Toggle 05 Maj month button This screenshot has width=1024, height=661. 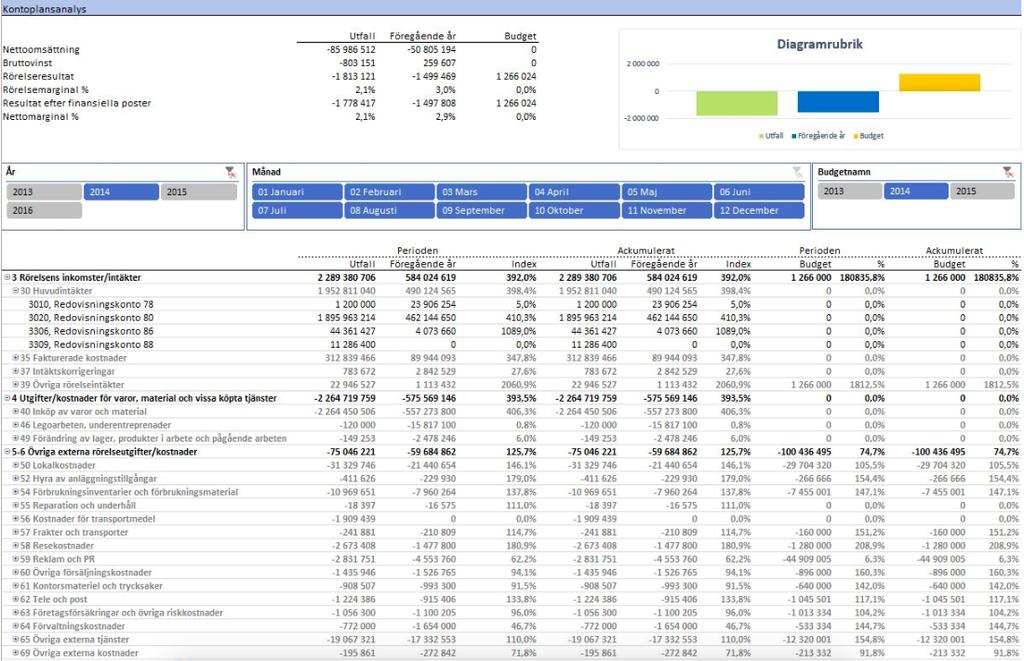(667, 191)
